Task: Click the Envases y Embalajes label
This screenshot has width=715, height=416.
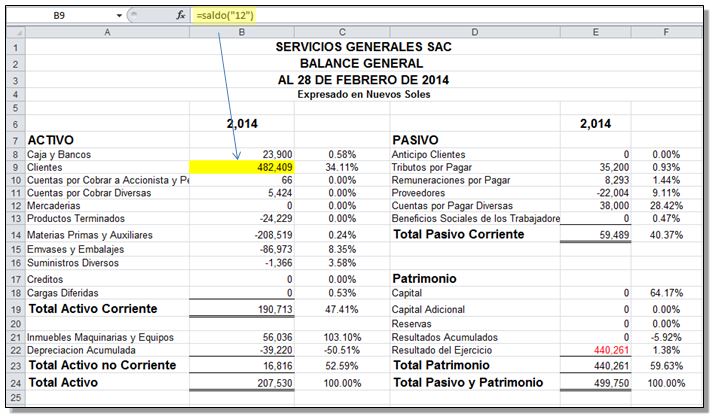Action: tap(75, 250)
